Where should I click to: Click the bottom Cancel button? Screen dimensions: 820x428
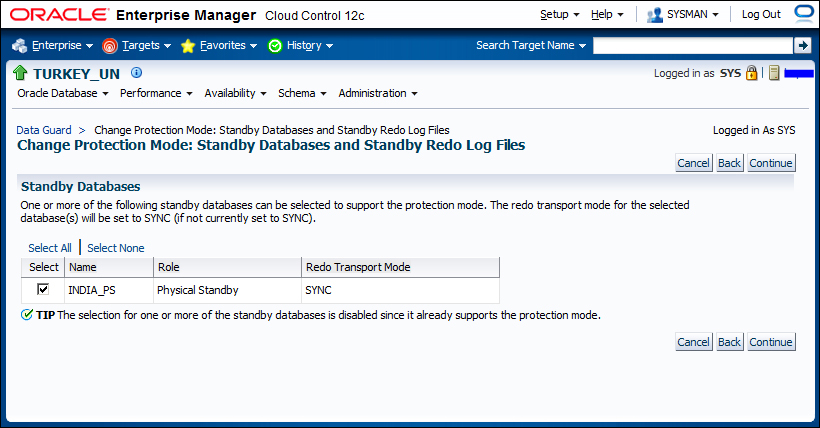[693, 342]
